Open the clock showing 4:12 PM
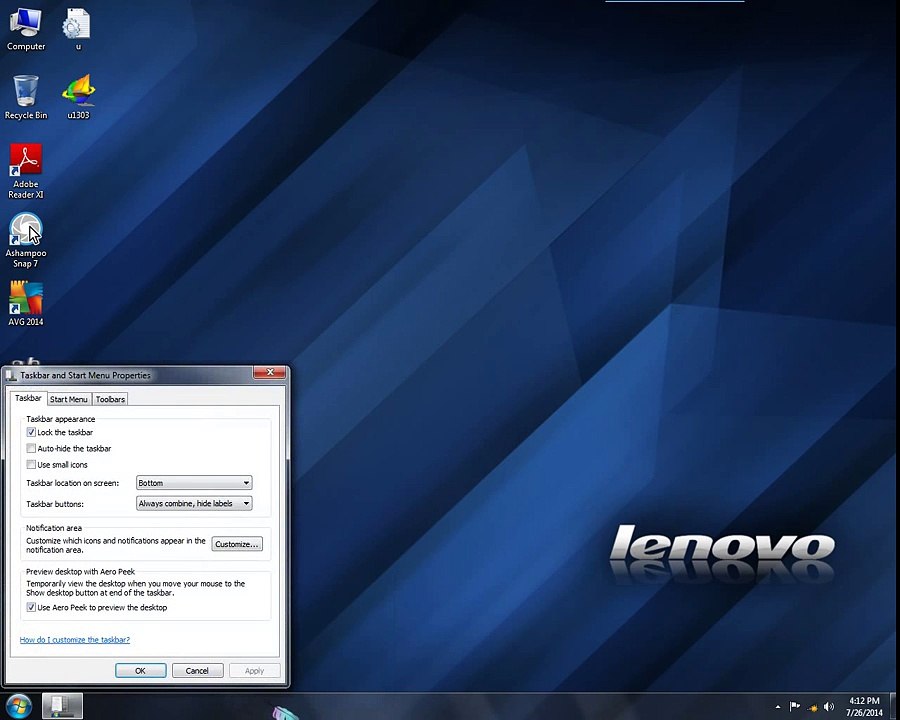Viewport: 900px width, 720px height. [x=864, y=706]
